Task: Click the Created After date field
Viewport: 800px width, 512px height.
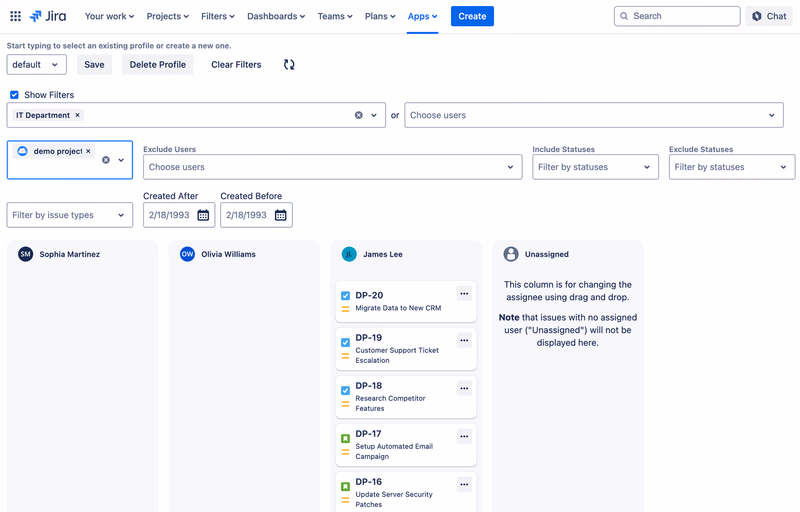Action: [x=179, y=215]
